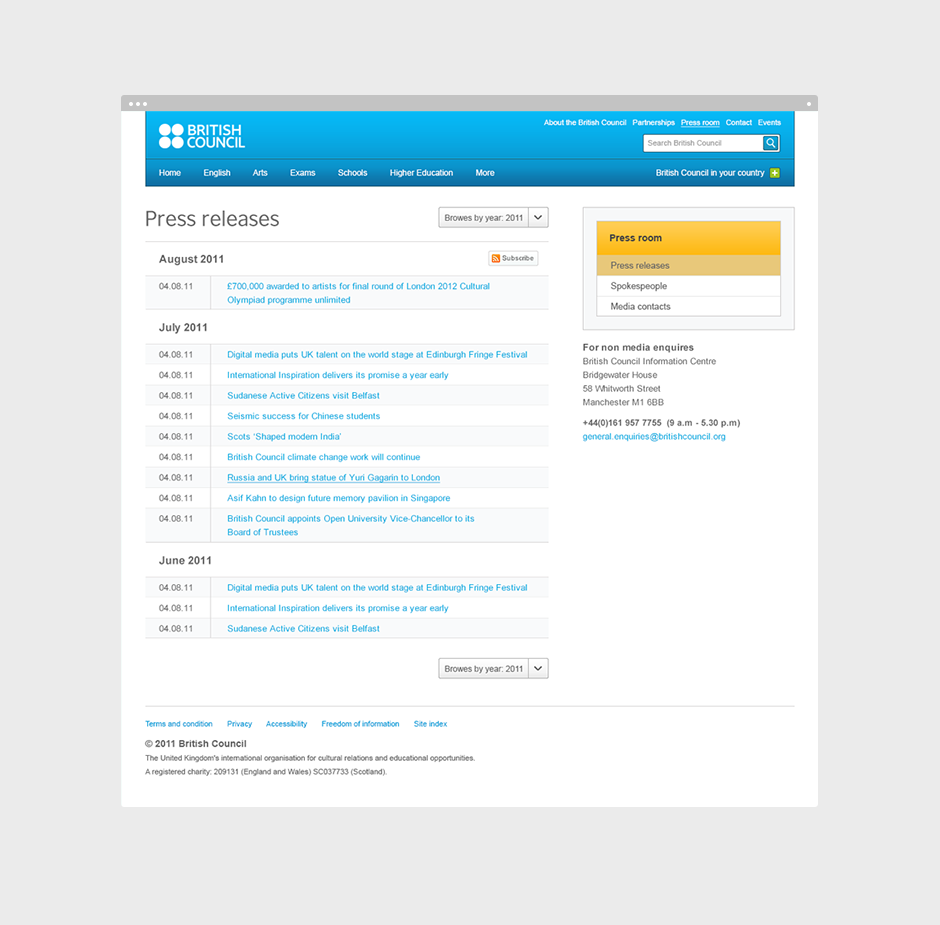Click the RSS Subscribe button
Screen dimensions: 940x925
513,258
